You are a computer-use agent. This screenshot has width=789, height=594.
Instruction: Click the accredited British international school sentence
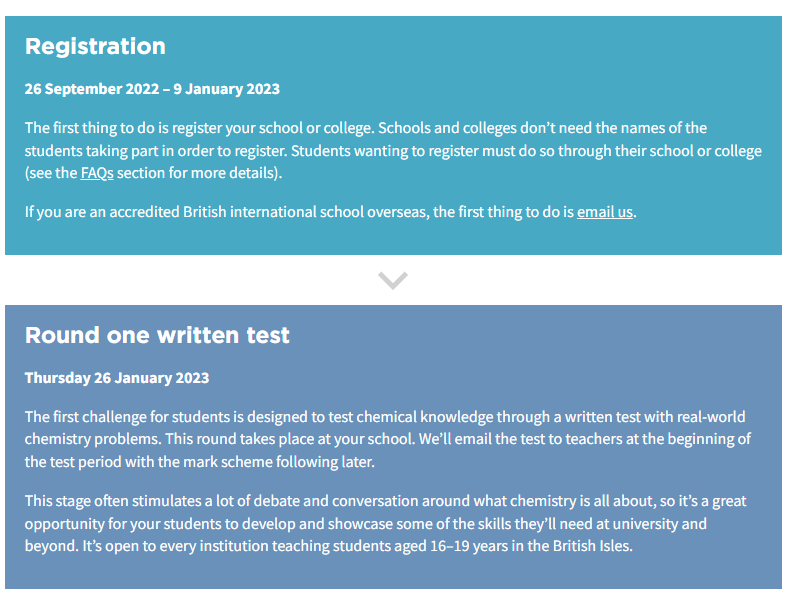pos(331,212)
